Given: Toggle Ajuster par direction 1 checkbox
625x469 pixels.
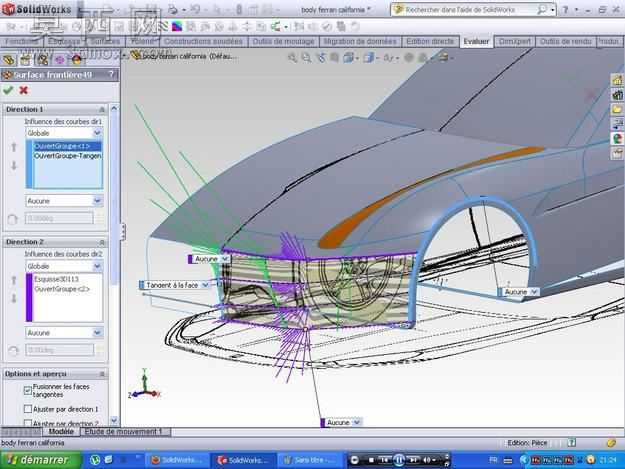Looking at the screenshot, I should pos(28,409).
